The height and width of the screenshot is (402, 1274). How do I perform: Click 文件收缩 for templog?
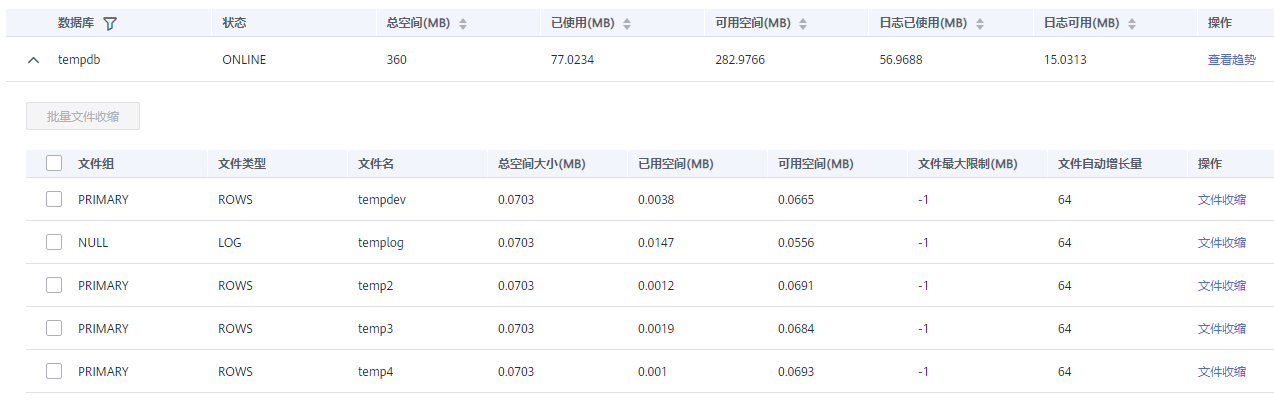pyautogui.click(x=1222, y=242)
